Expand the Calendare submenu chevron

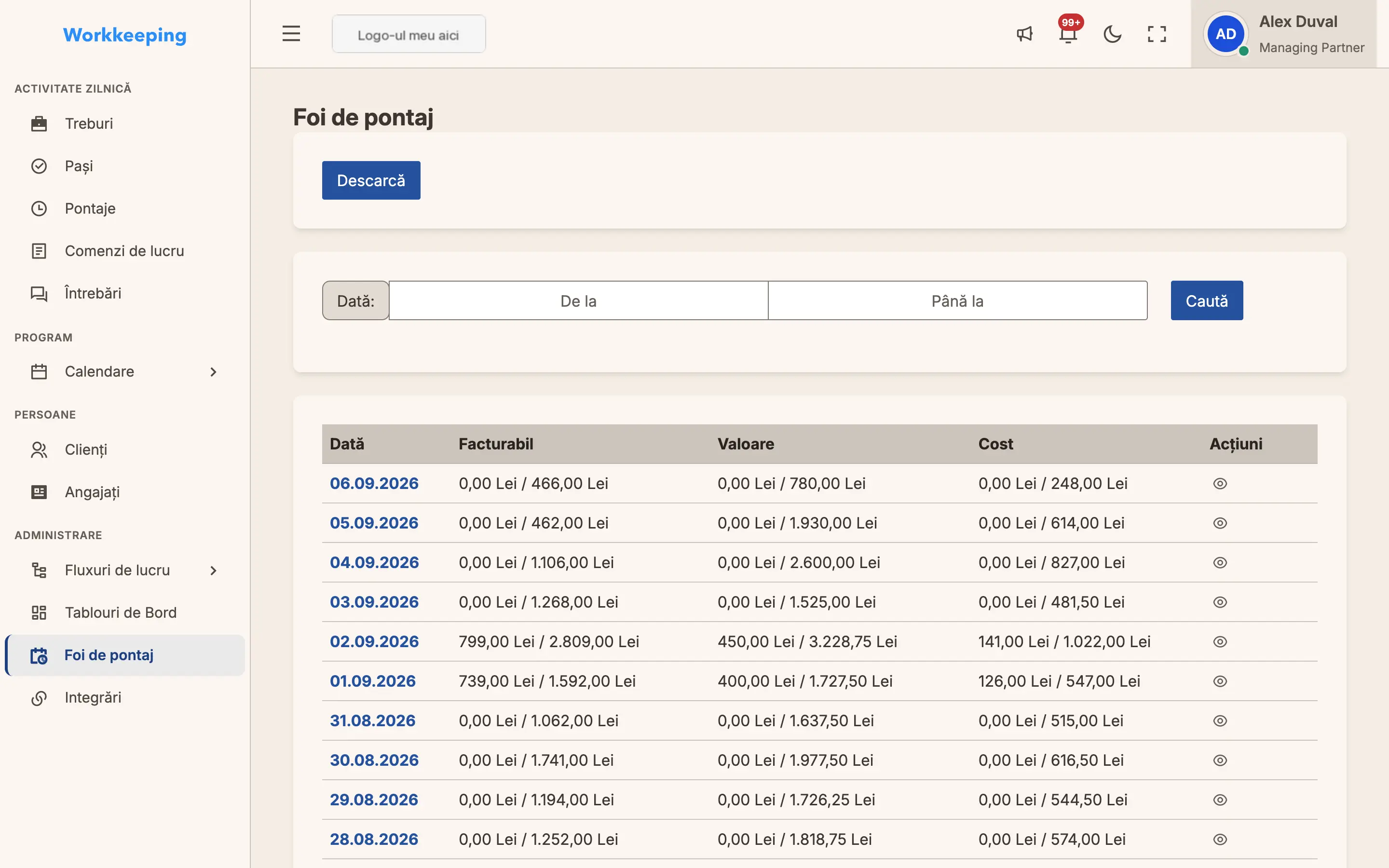(x=214, y=371)
